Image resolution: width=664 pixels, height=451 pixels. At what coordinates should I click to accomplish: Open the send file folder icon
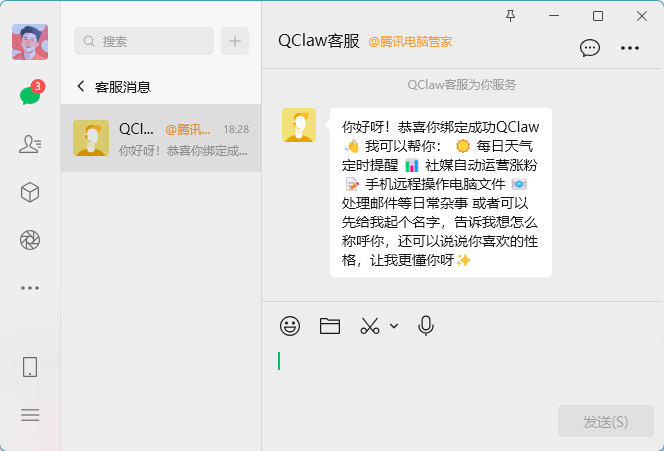point(330,326)
